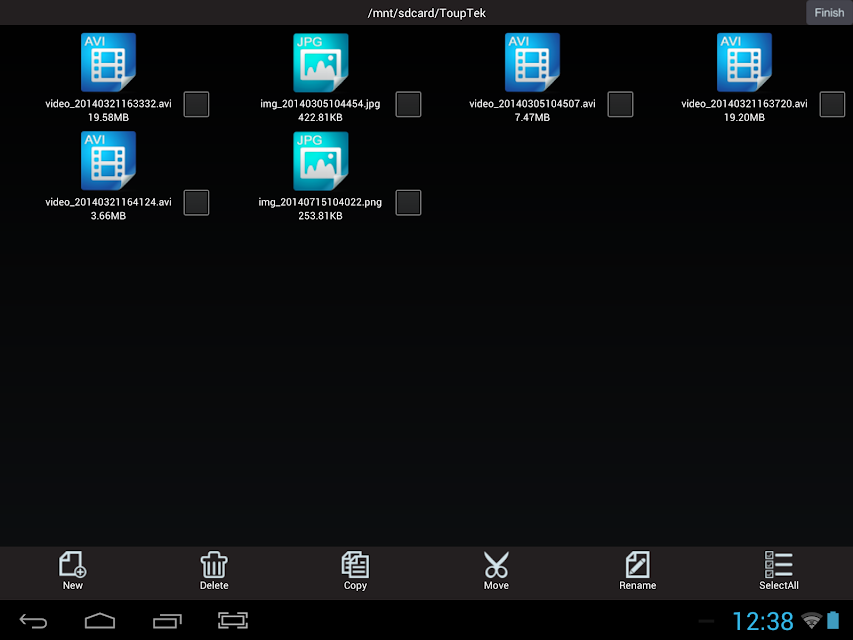Tap the file name video_20140321164124.avi

(x=108, y=202)
